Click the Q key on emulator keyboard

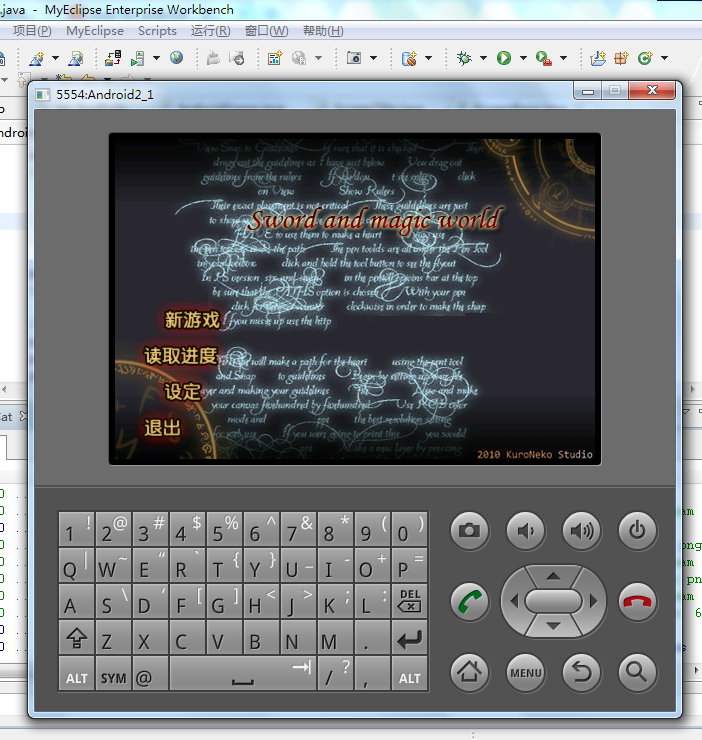pyautogui.click(x=76, y=565)
